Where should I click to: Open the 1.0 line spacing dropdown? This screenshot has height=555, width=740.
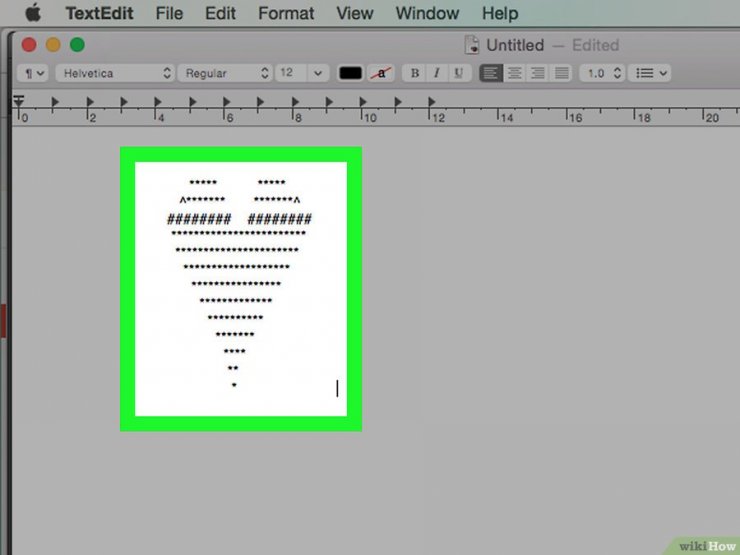click(x=603, y=73)
